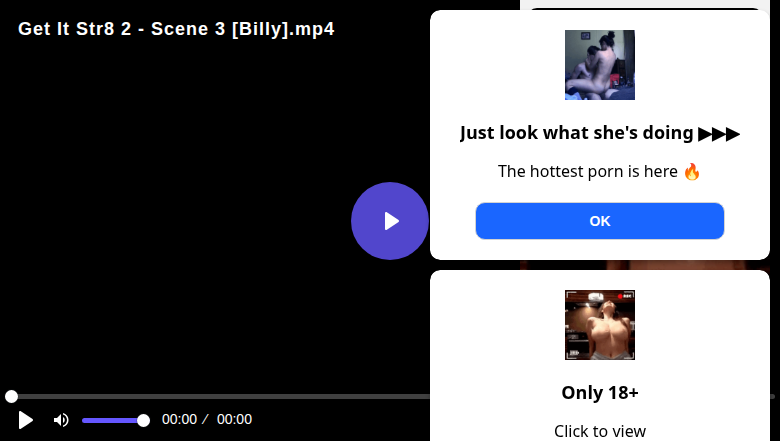Click the top notification card's thumbnail image

[599, 65]
